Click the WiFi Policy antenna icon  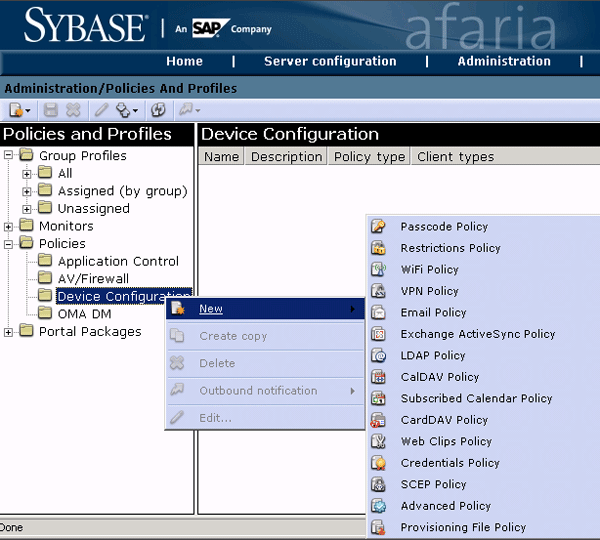pos(378,269)
